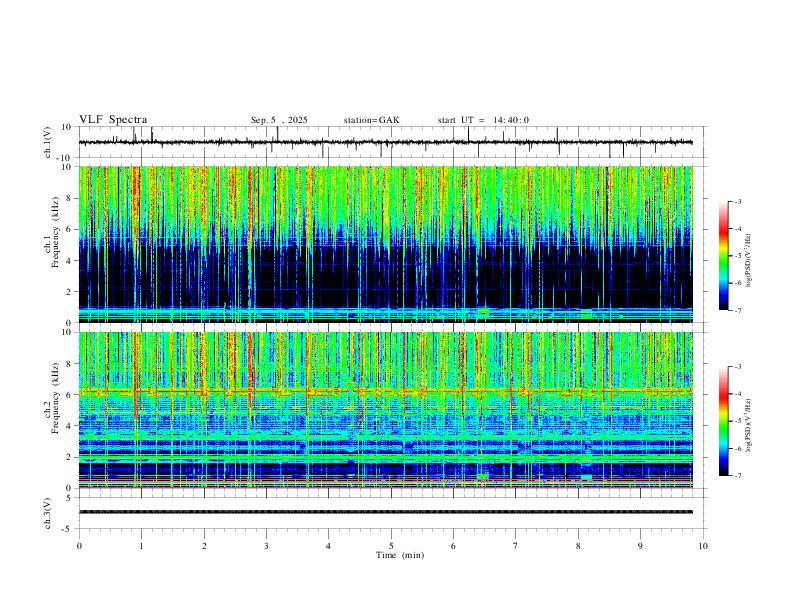Click the "-7" label on ch.2 colorbar

pyautogui.click(x=738, y=475)
